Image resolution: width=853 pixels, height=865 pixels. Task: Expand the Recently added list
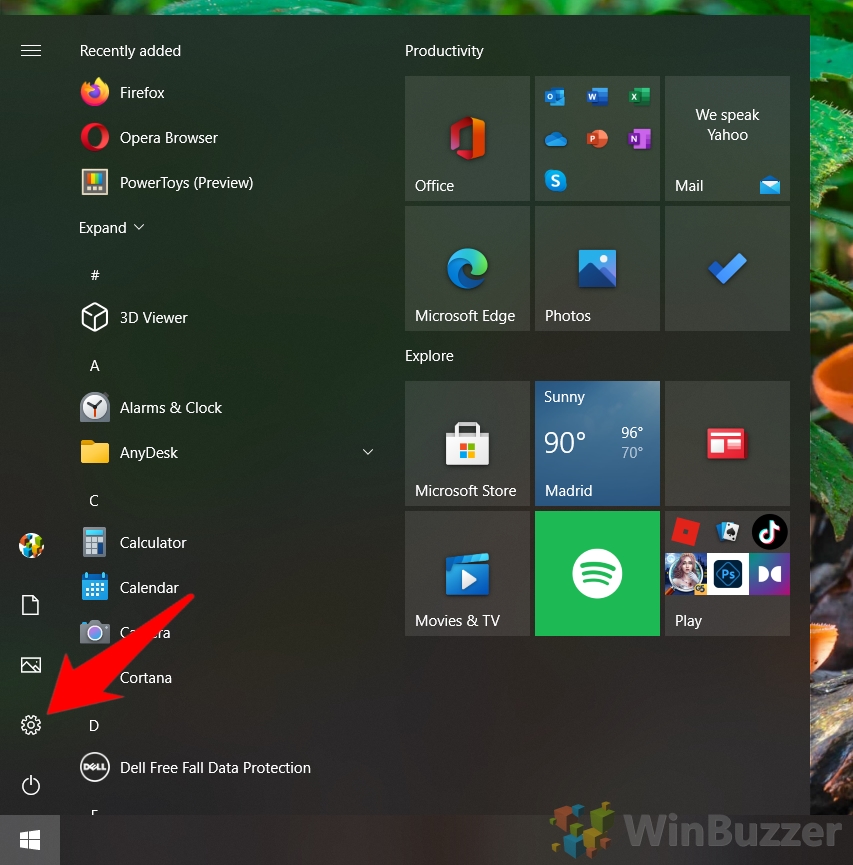(111, 227)
